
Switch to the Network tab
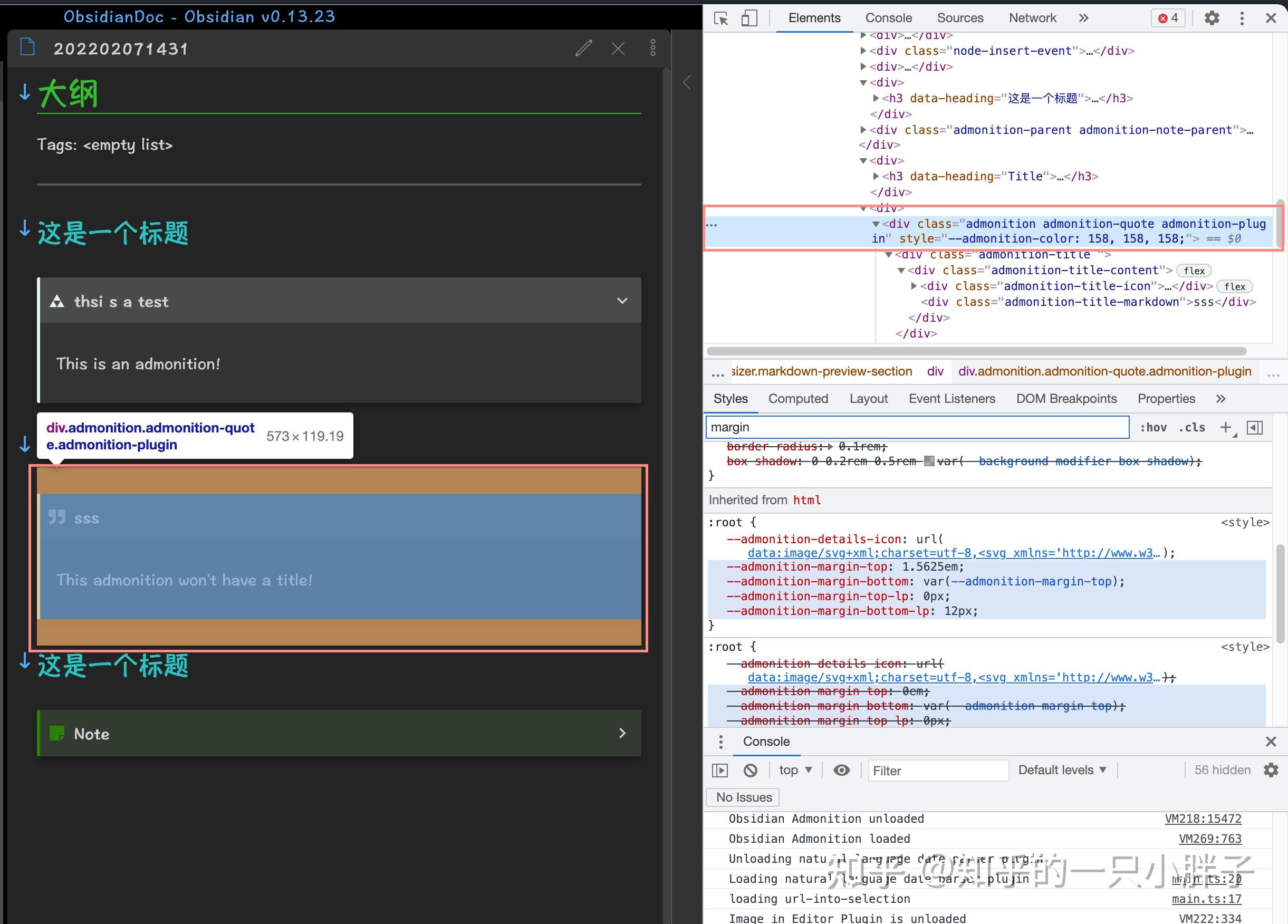click(x=1032, y=18)
